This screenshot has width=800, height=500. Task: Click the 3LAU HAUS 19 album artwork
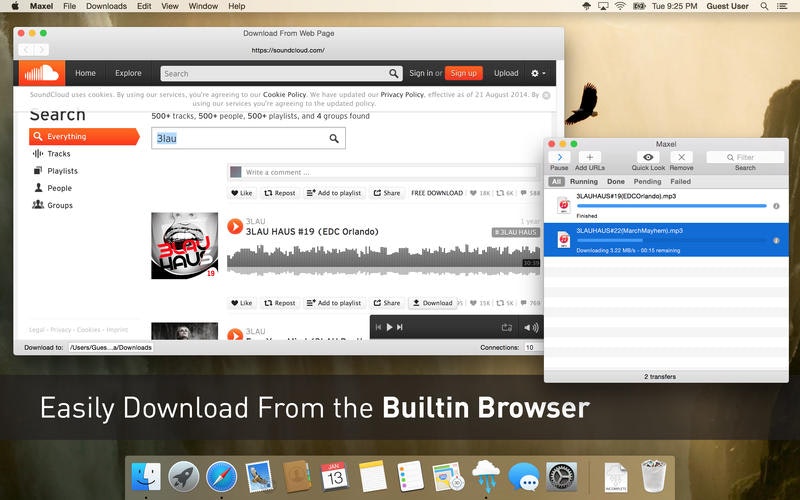pos(185,246)
